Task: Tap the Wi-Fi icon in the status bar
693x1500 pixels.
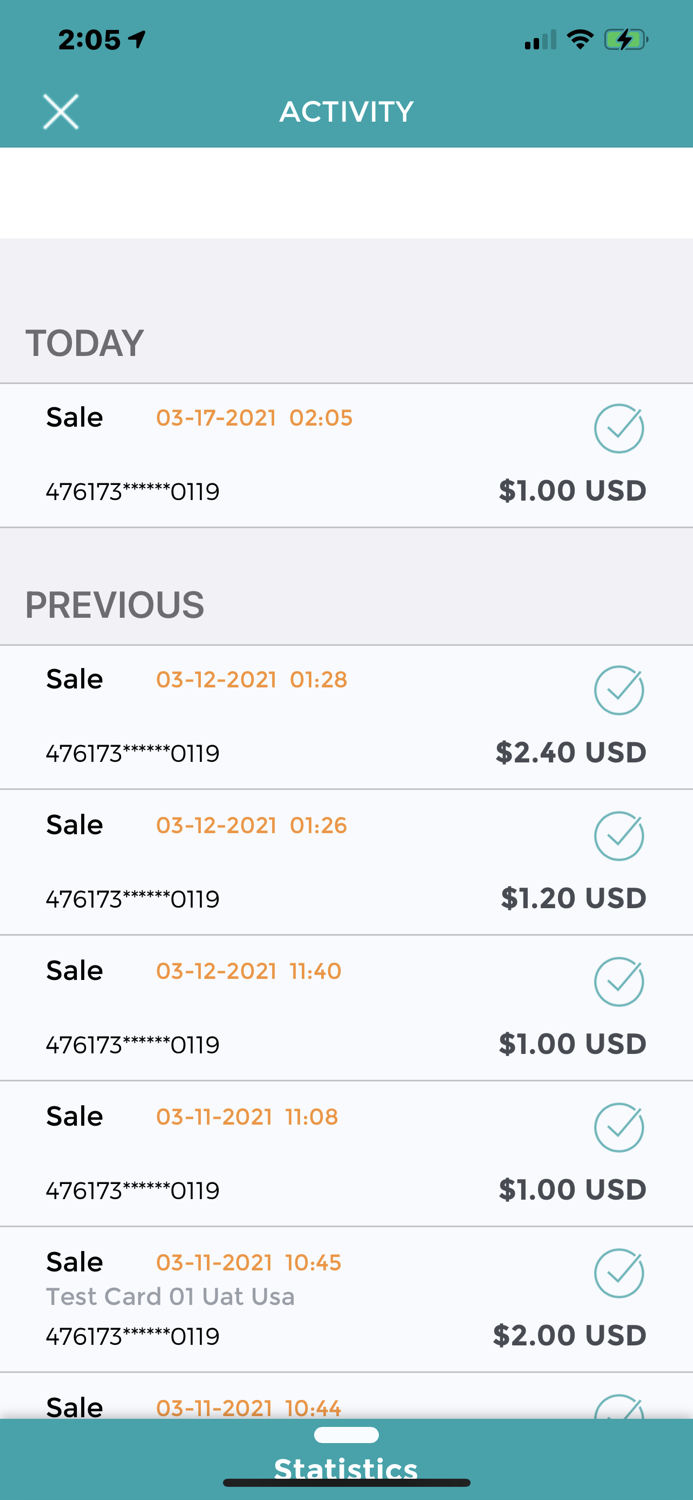Action: [580, 40]
